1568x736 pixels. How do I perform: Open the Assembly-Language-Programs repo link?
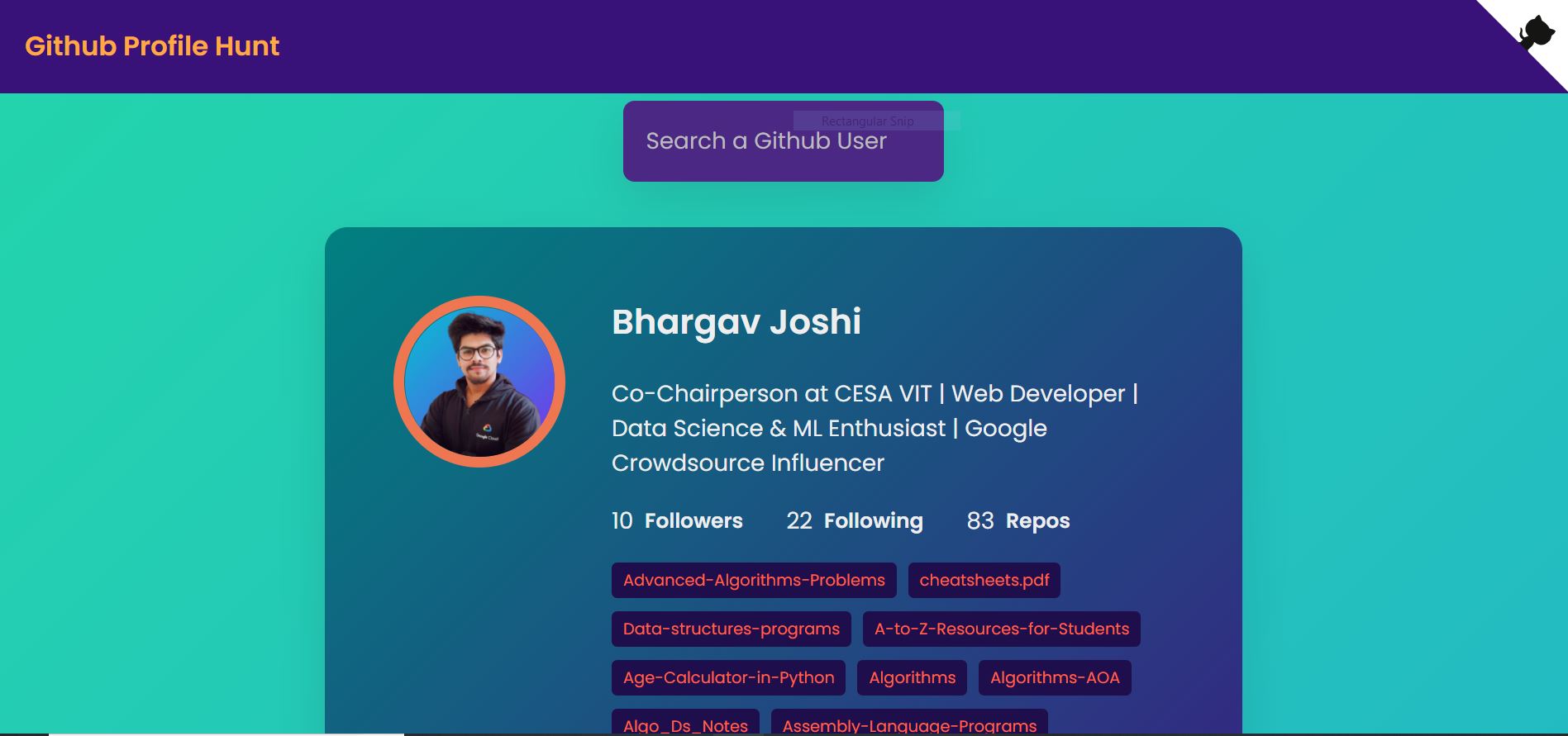(909, 723)
